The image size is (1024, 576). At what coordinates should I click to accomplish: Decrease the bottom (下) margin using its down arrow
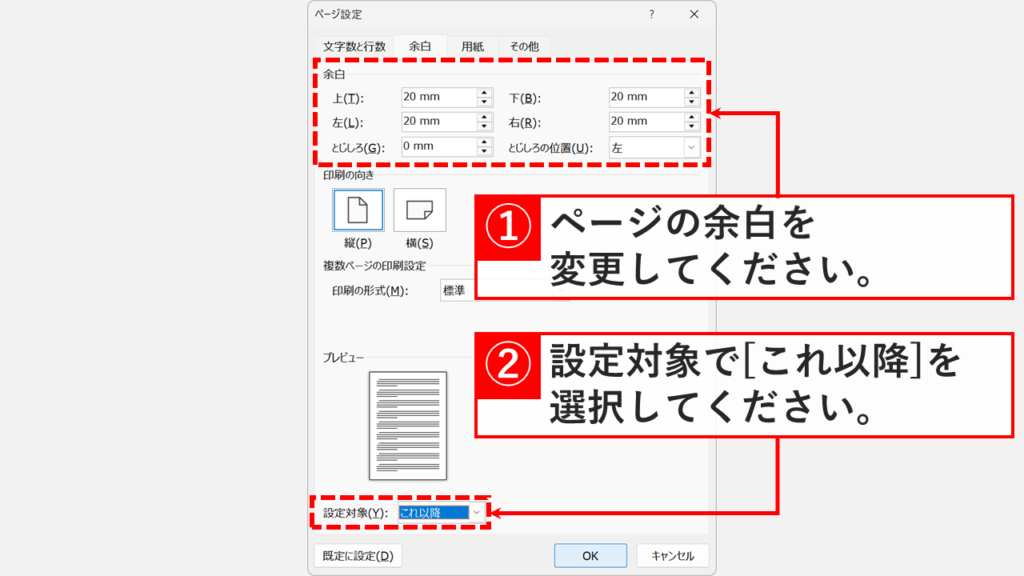(690, 101)
